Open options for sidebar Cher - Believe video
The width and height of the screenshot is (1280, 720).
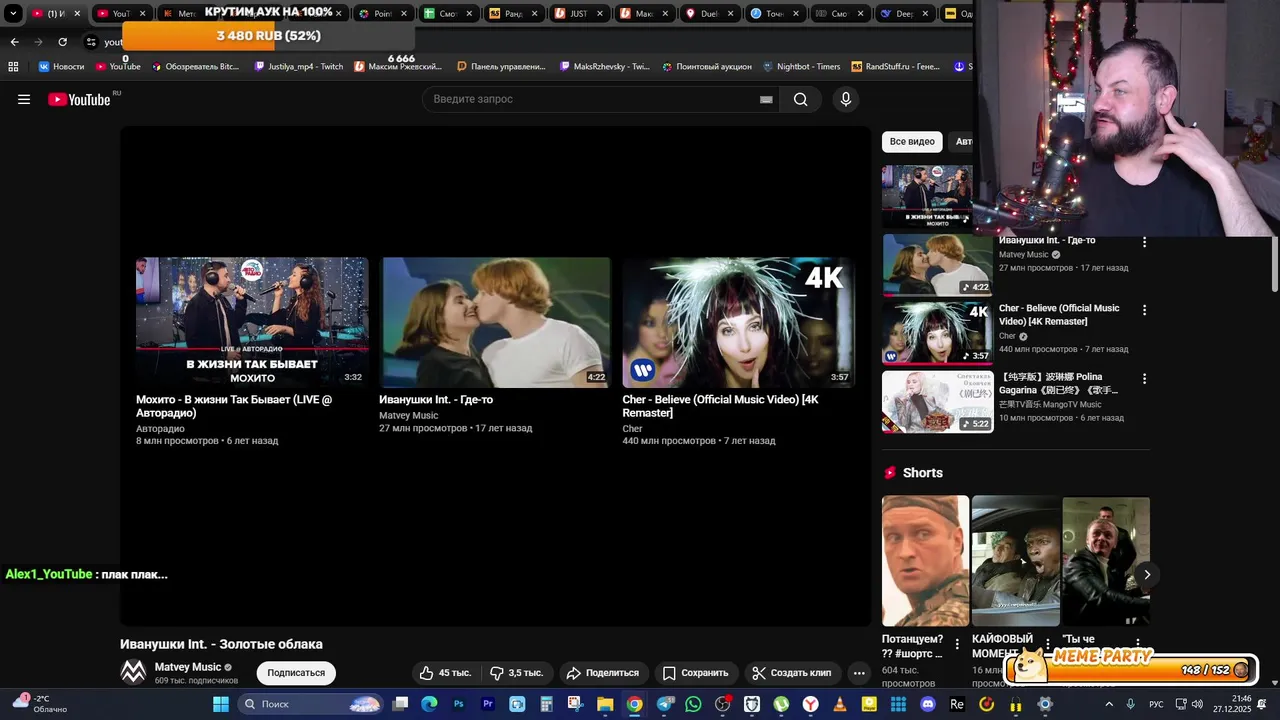[1144, 310]
